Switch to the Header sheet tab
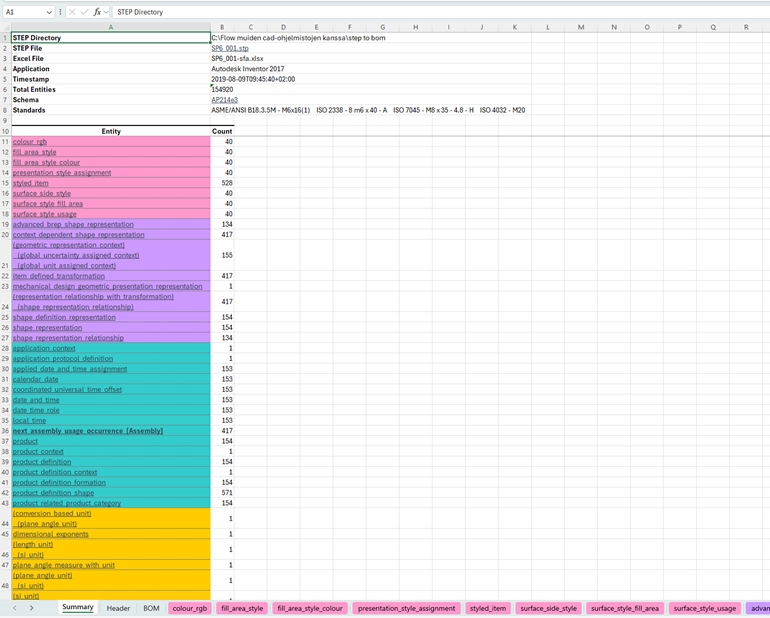 (118, 608)
